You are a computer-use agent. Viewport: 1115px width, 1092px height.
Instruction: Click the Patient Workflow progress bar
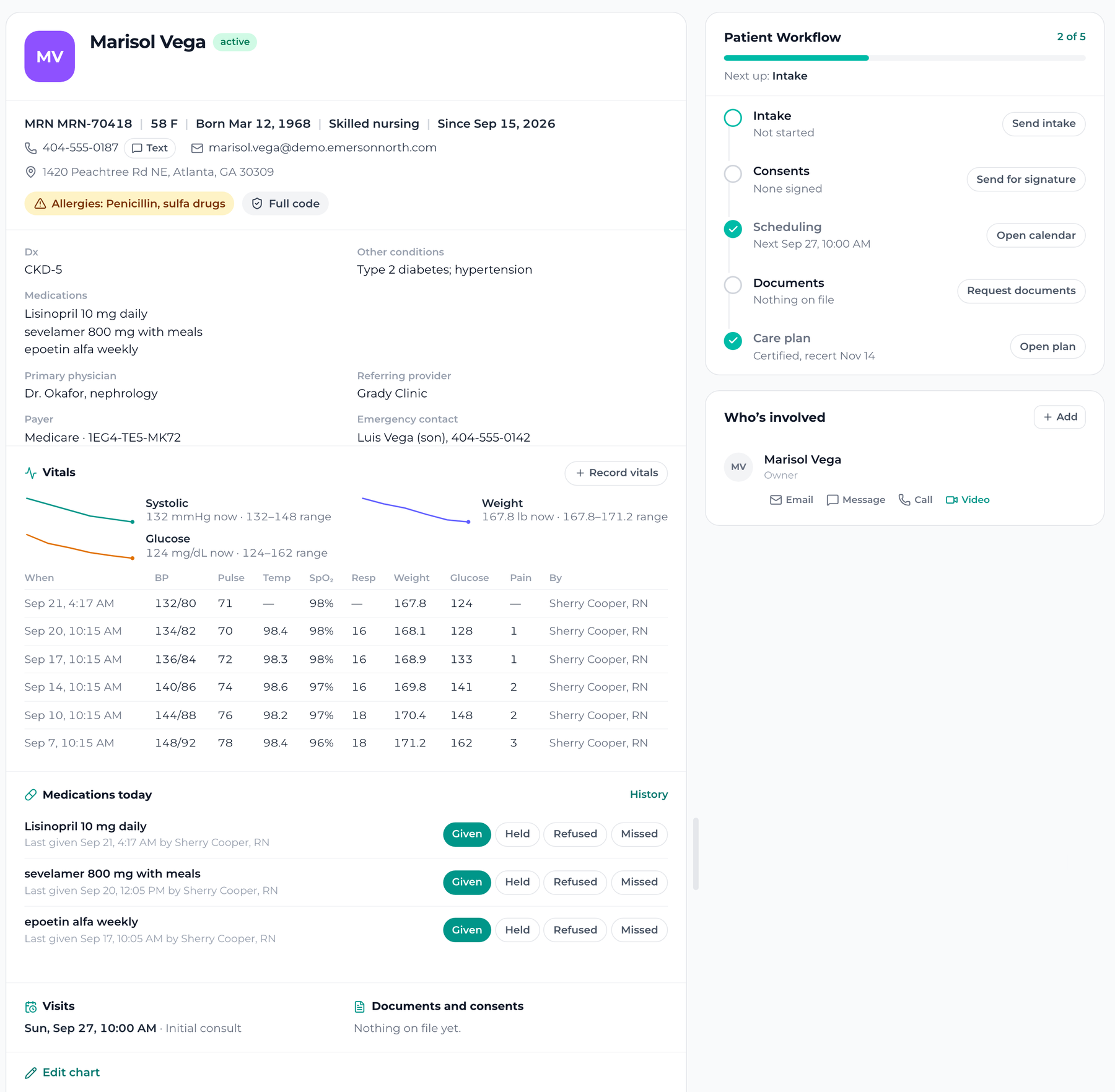click(904, 58)
